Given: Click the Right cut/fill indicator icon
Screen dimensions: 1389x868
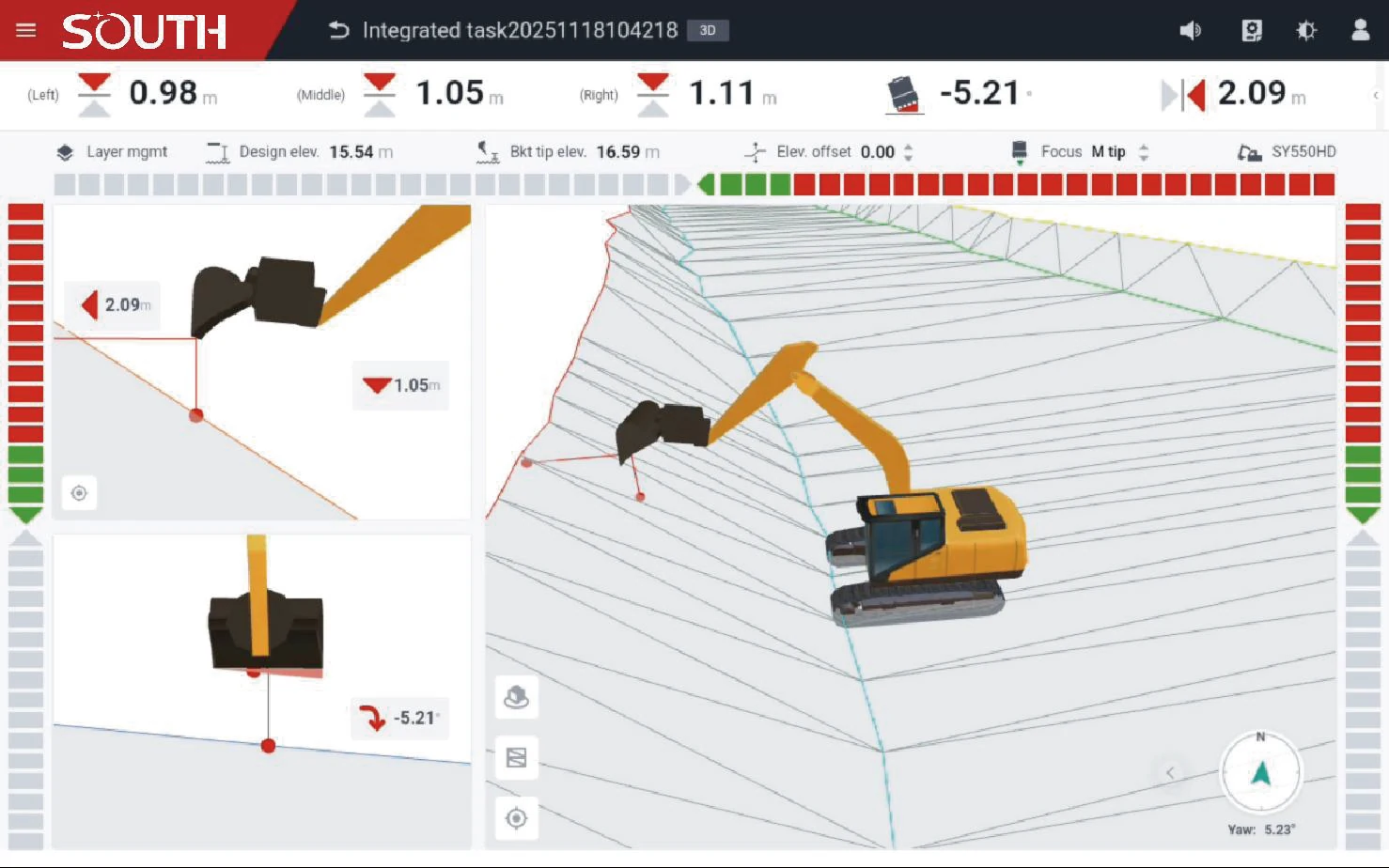Looking at the screenshot, I should coord(653,95).
